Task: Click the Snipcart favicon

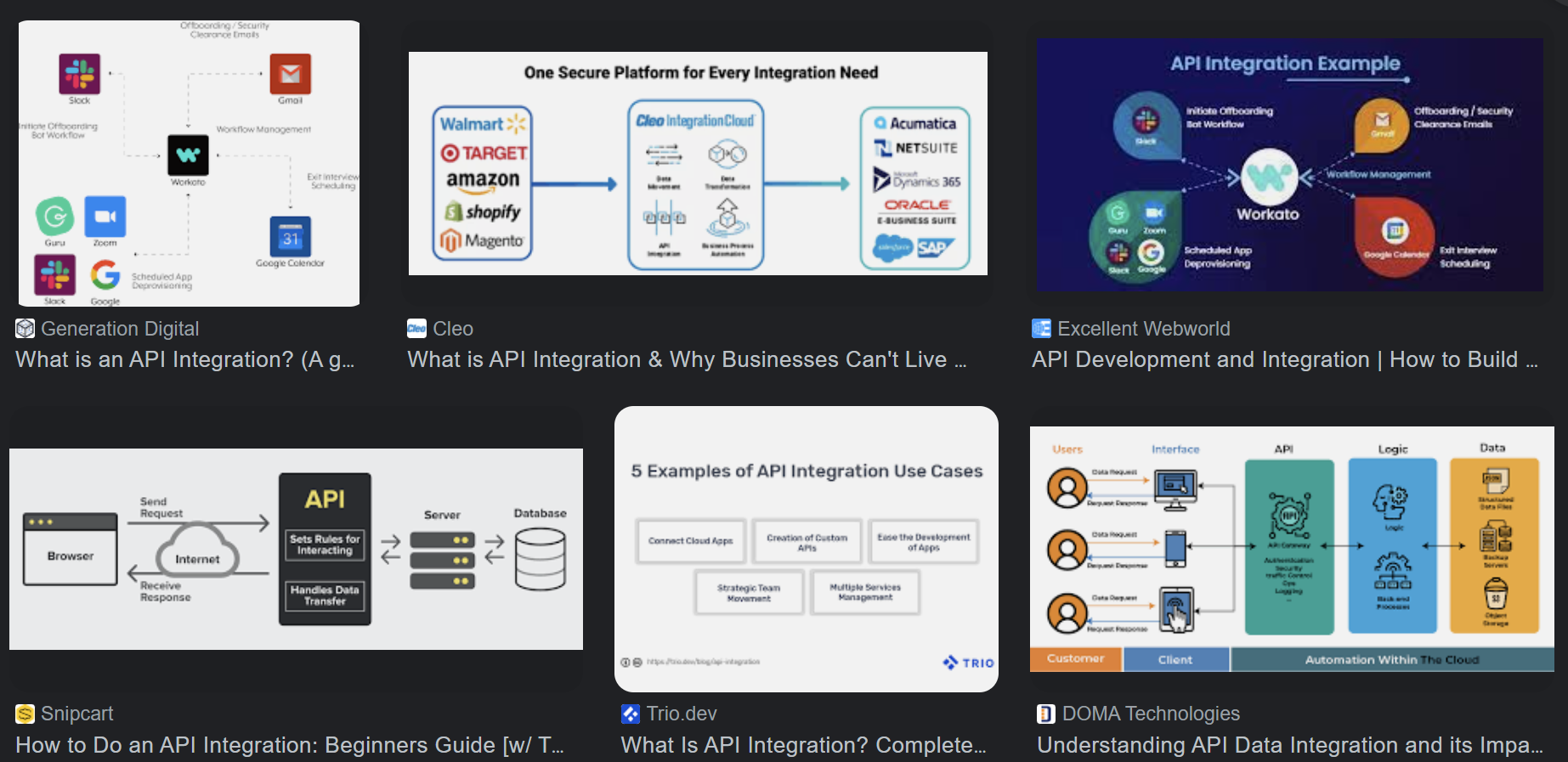Action: pyautogui.click(x=25, y=714)
